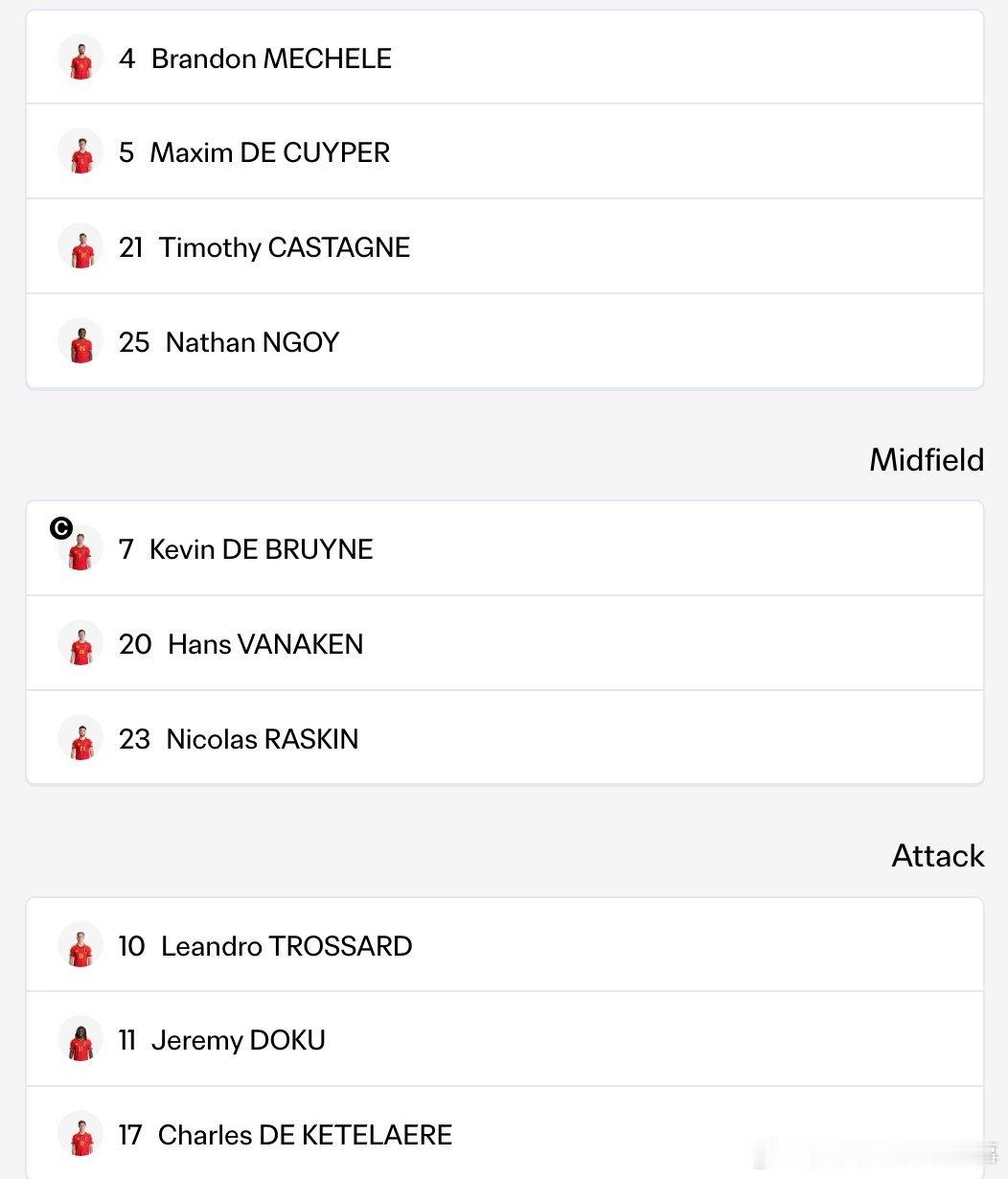
Task: Select Jeremy DOKU name in attack list
Action: click(239, 1040)
